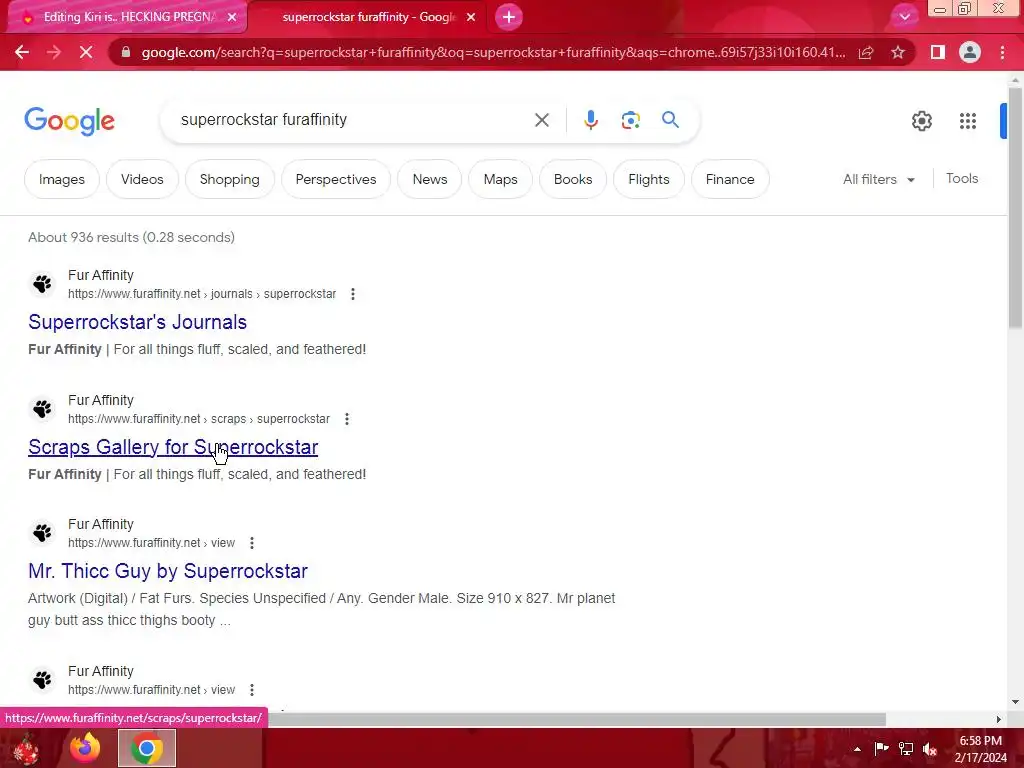
Task: View site security lock info
Action: [x=126, y=52]
